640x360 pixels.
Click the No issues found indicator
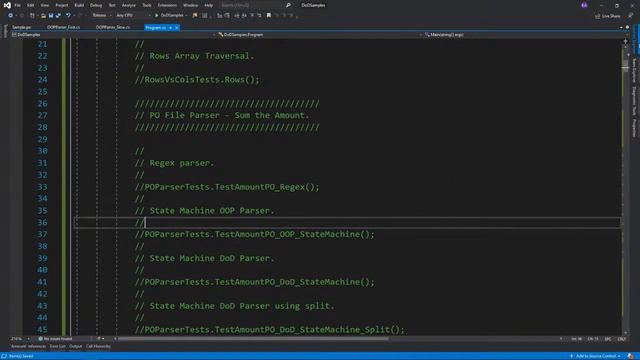click(55, 338)
